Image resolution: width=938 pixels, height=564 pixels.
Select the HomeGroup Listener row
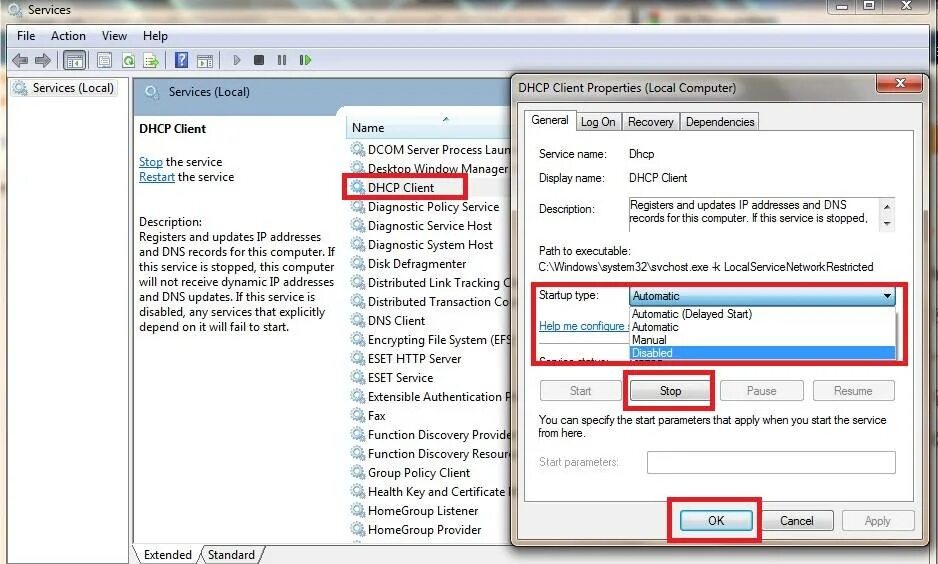[x=430, y=511]
